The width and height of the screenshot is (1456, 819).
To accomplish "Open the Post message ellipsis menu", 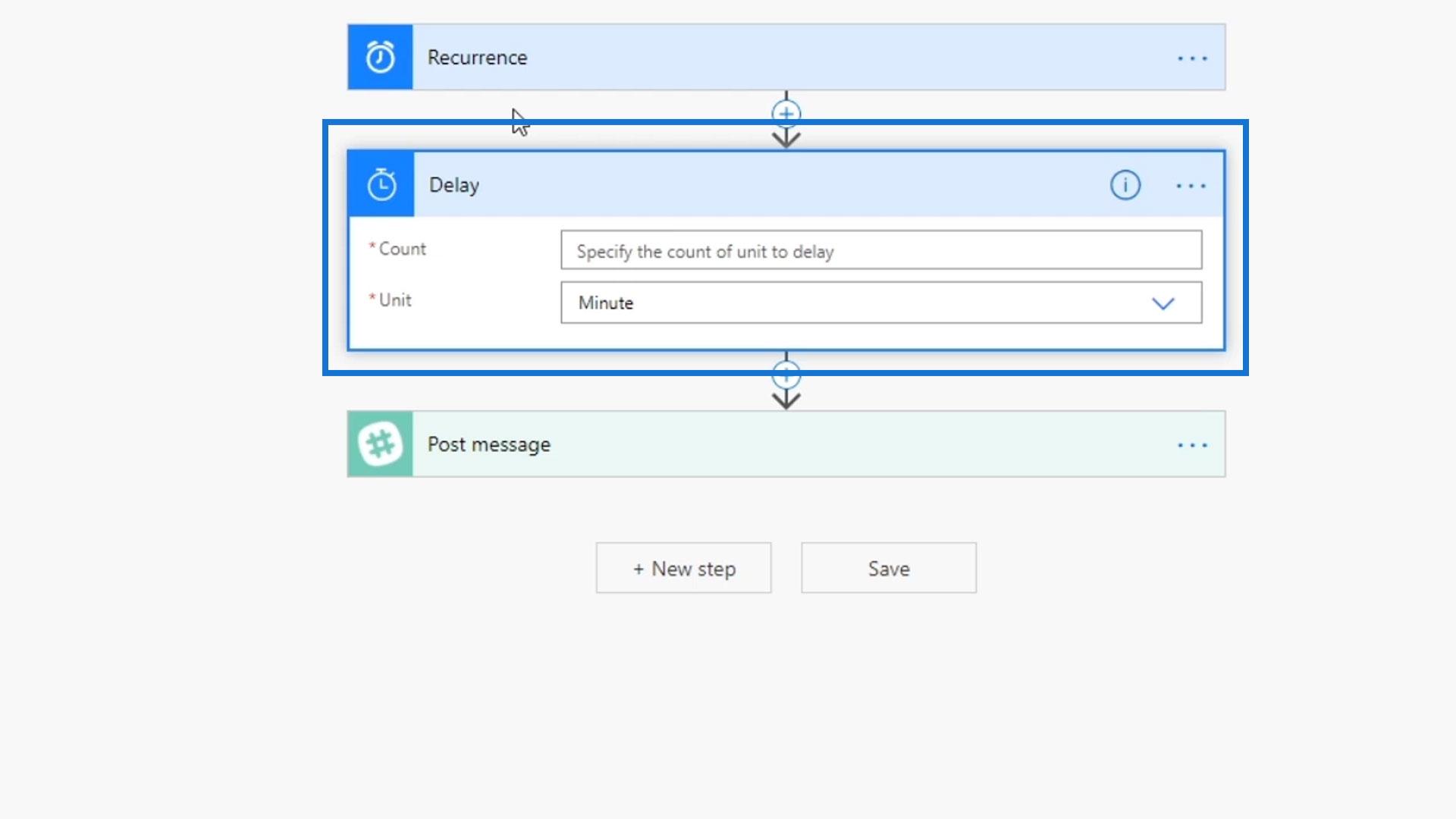I will click(x=1191, y=445).
